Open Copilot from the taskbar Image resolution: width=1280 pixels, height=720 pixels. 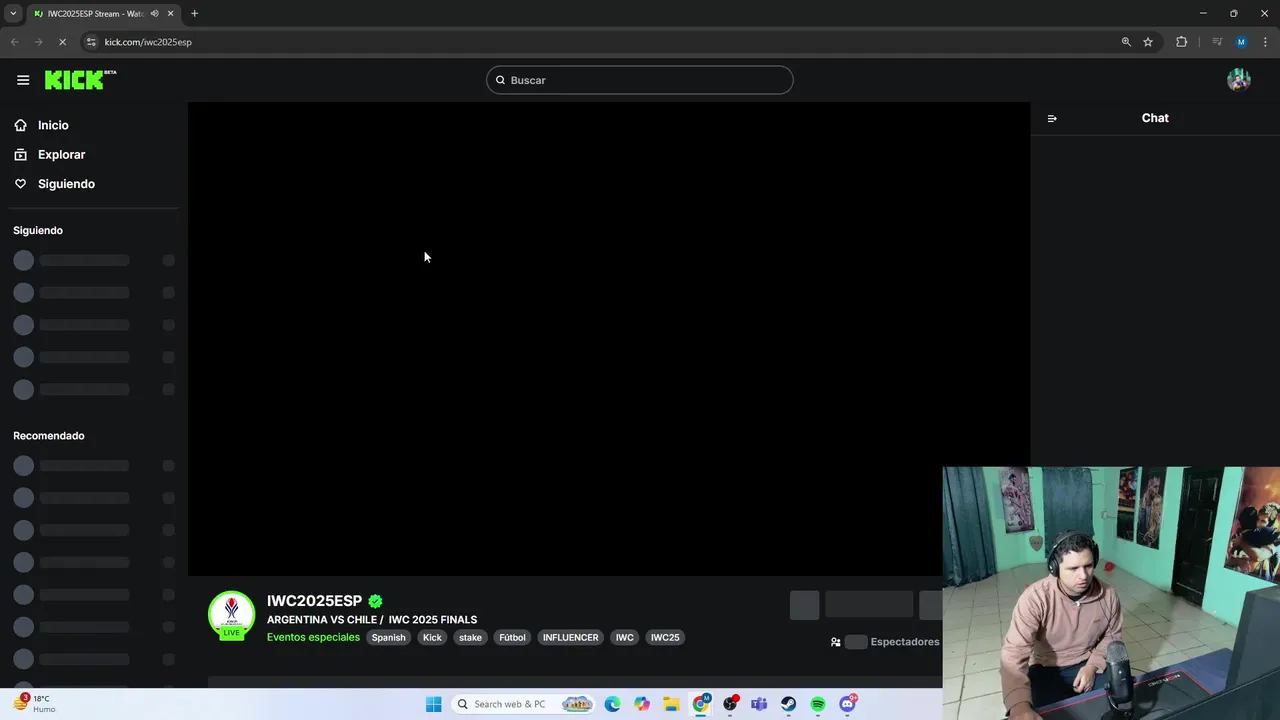pyautogui.click(x=642, y=704)
